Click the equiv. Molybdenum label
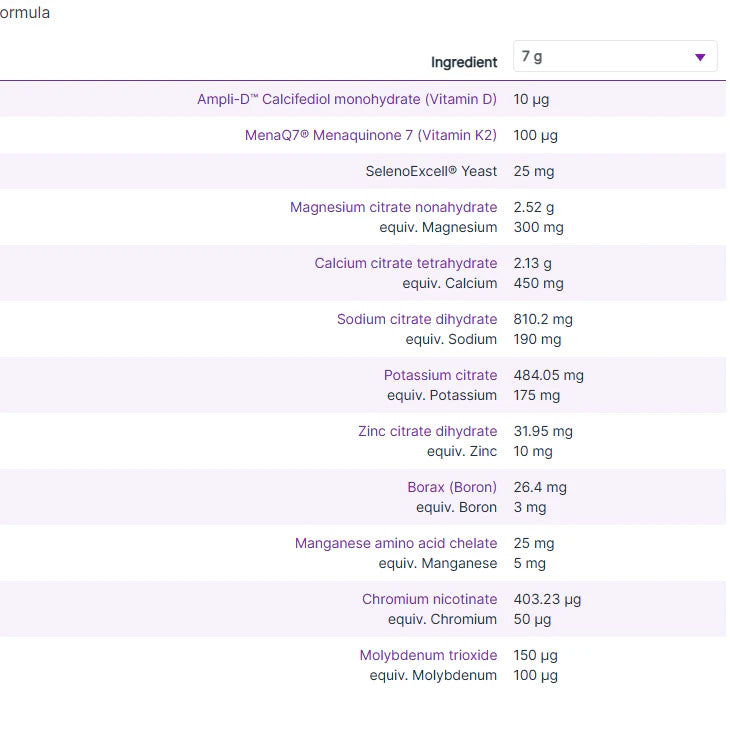 coord(433,675)
